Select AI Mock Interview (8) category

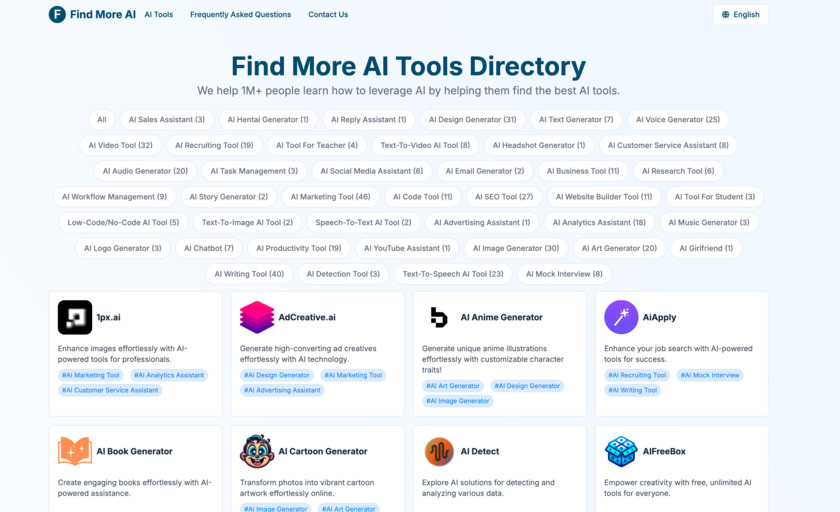564,274
